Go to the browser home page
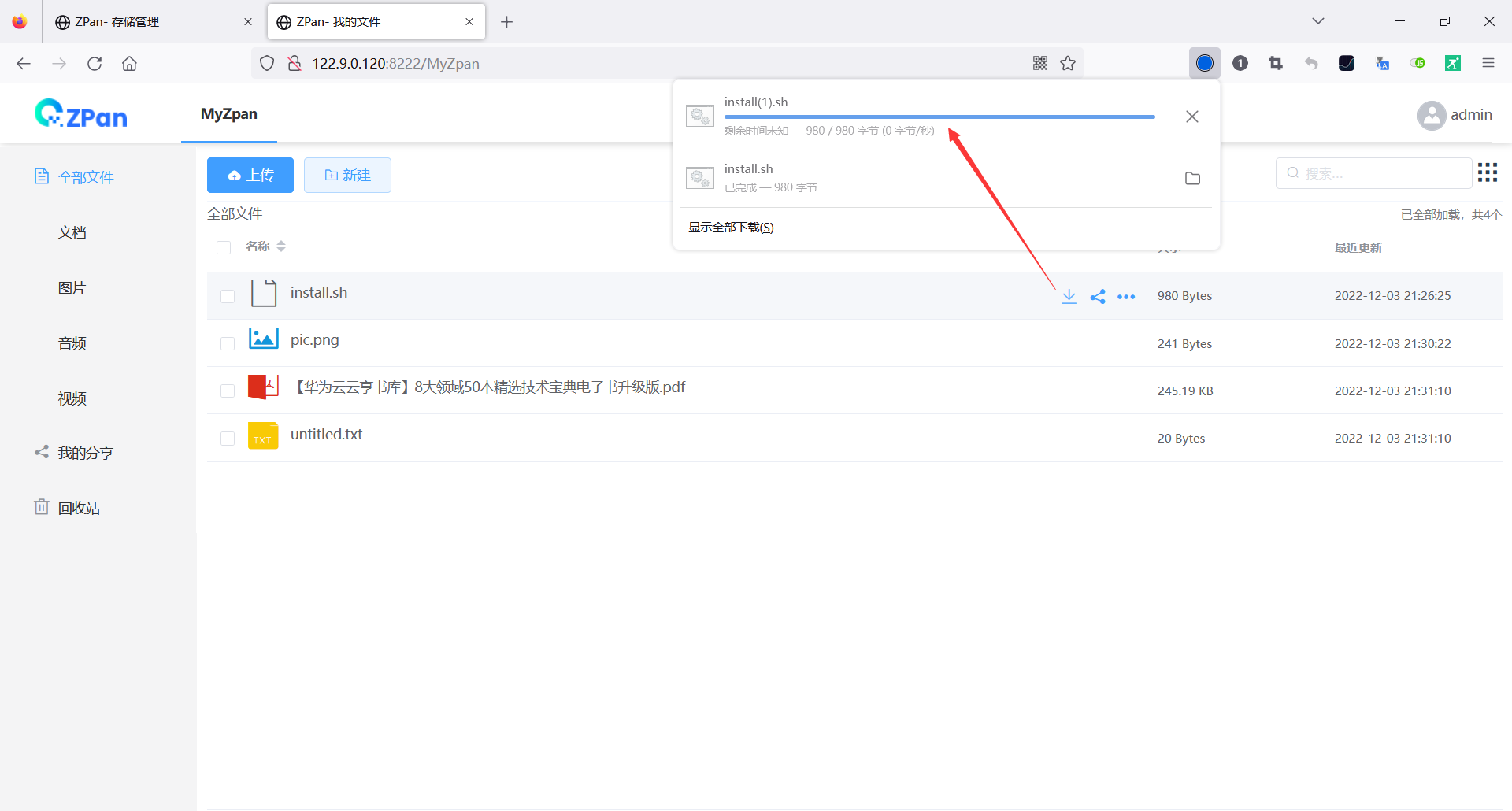Image resolution: width=1512 pixels, height=811 pixels. point(130,63)
